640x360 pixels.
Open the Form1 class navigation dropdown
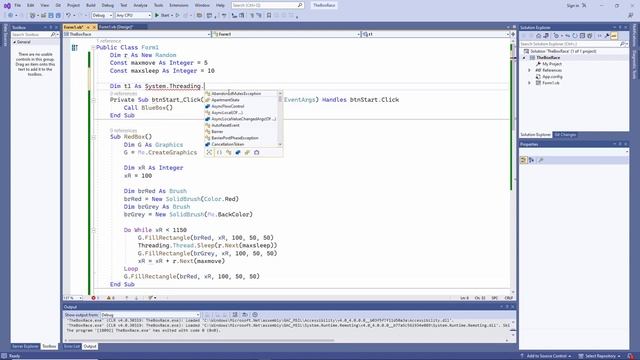pos(286,34)
